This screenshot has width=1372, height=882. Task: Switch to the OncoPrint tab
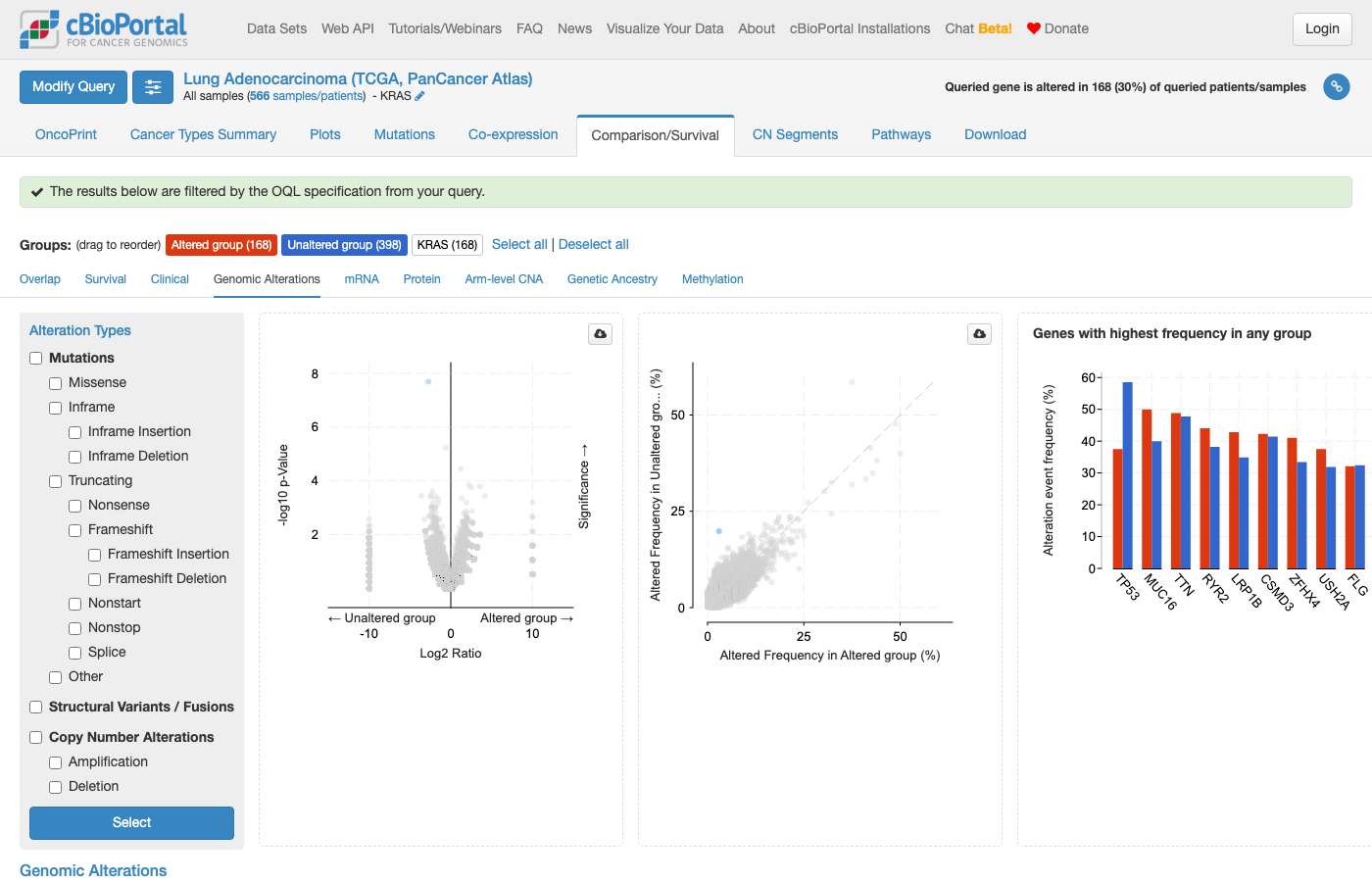pos(66,134)
